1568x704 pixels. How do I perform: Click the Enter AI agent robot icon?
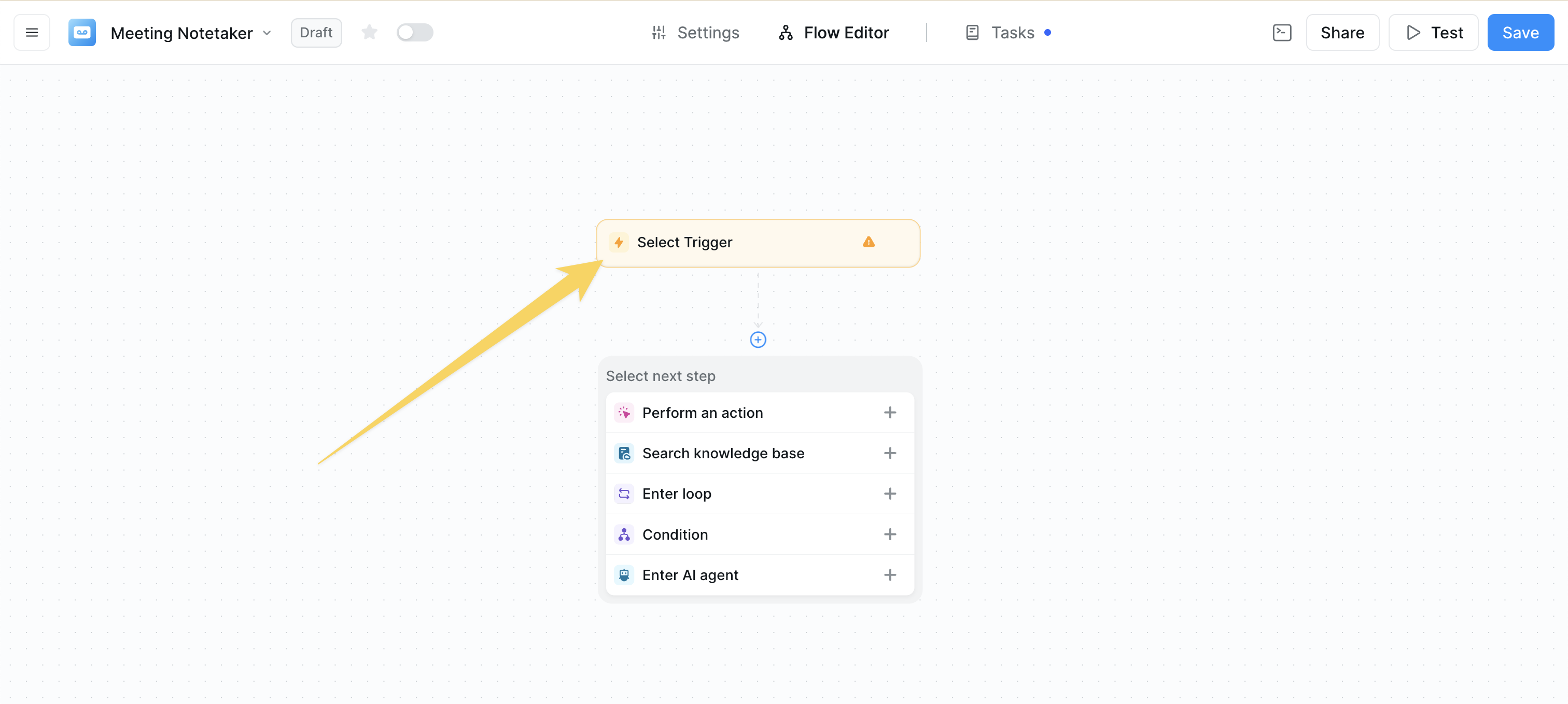[x=624, y=574]
